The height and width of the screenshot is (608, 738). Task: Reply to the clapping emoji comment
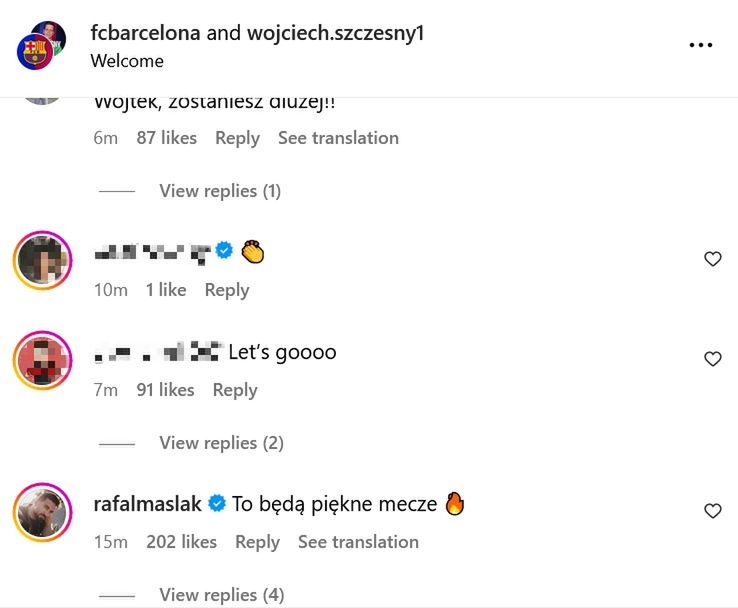(227, 290)
